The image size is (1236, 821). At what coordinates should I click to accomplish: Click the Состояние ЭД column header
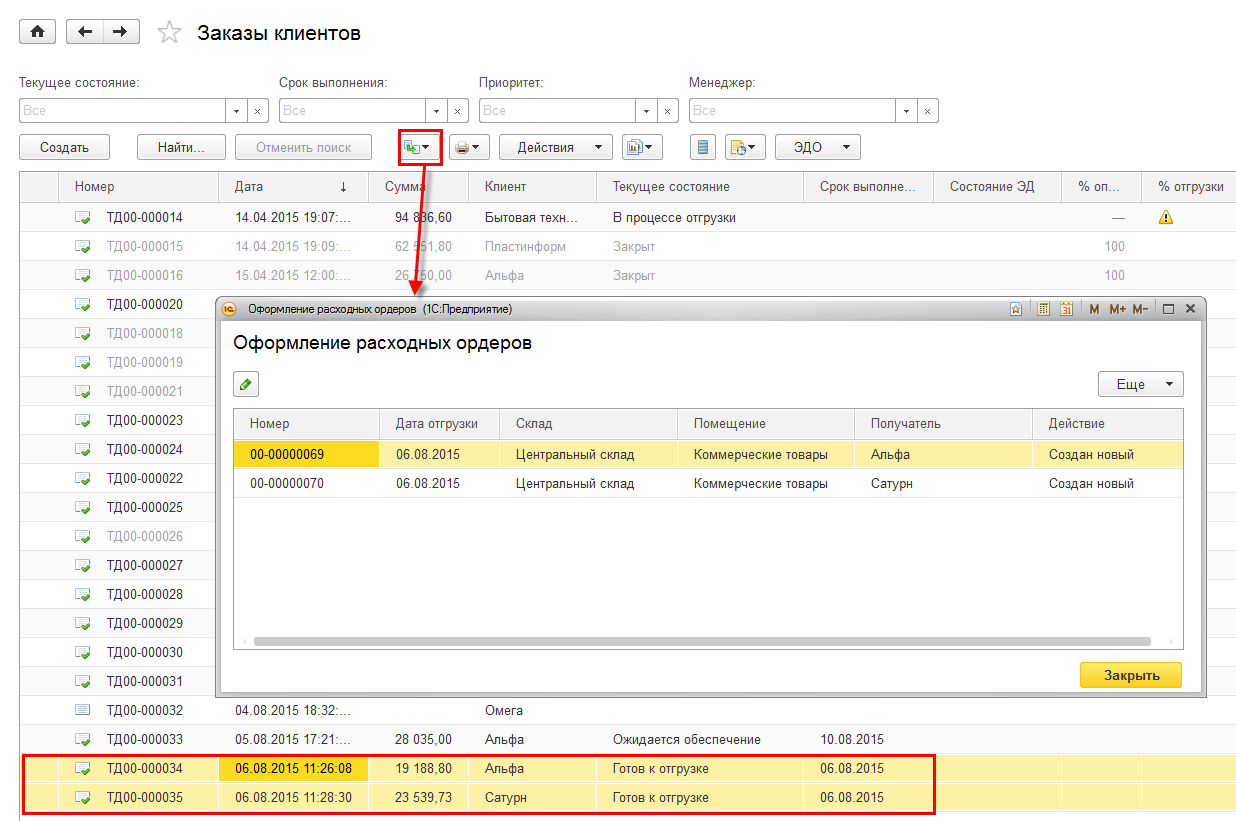click(998, 186)
